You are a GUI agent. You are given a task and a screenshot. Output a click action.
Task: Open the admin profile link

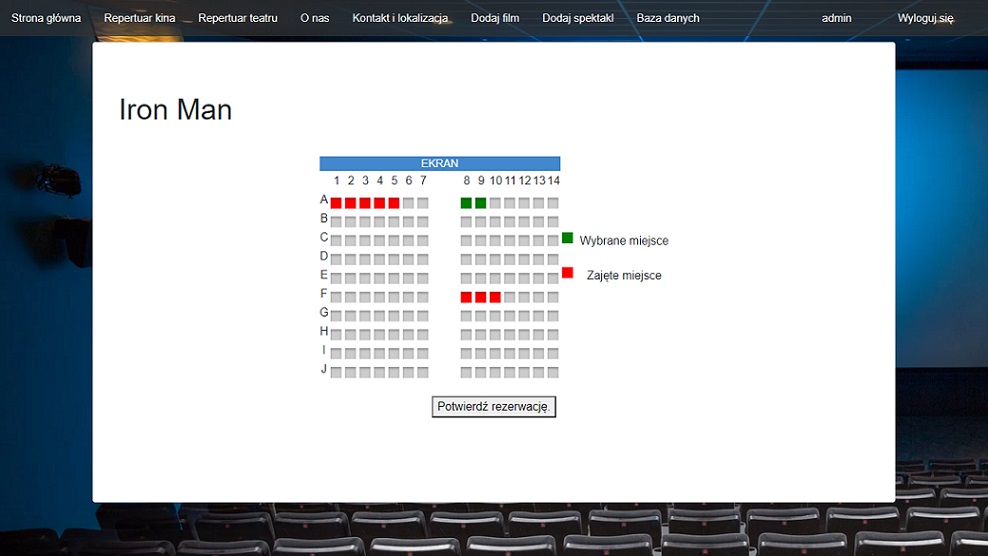(836, 18)
